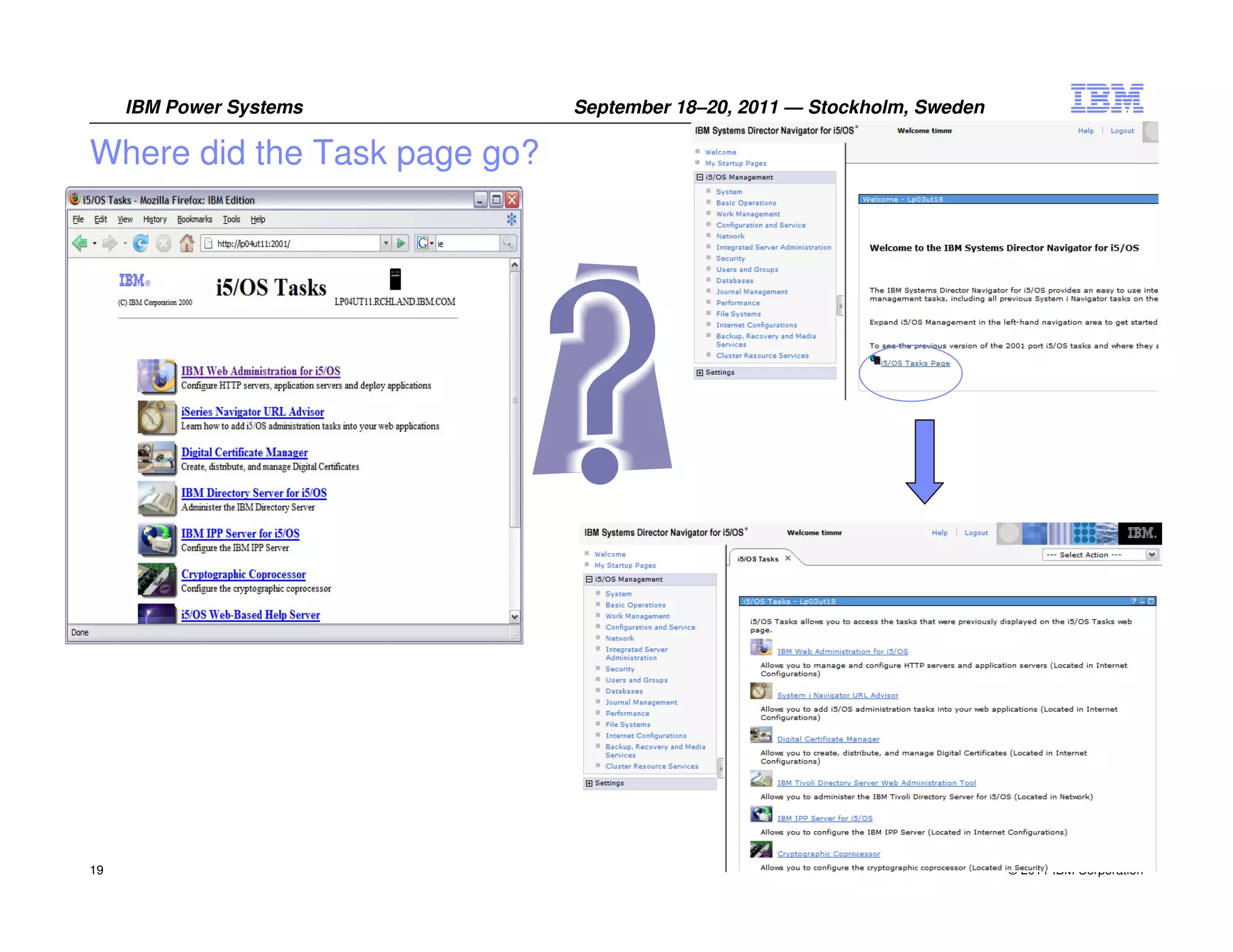Click Digital Certificate Manager desk icon in Firefox
The image size is (1233, 952).
(x=157, y=457)
